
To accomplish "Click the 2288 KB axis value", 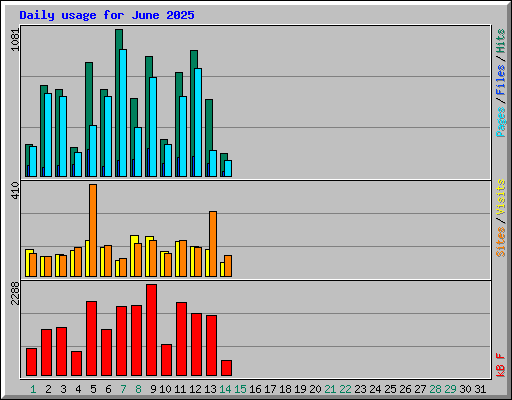I will pos(15,293).
